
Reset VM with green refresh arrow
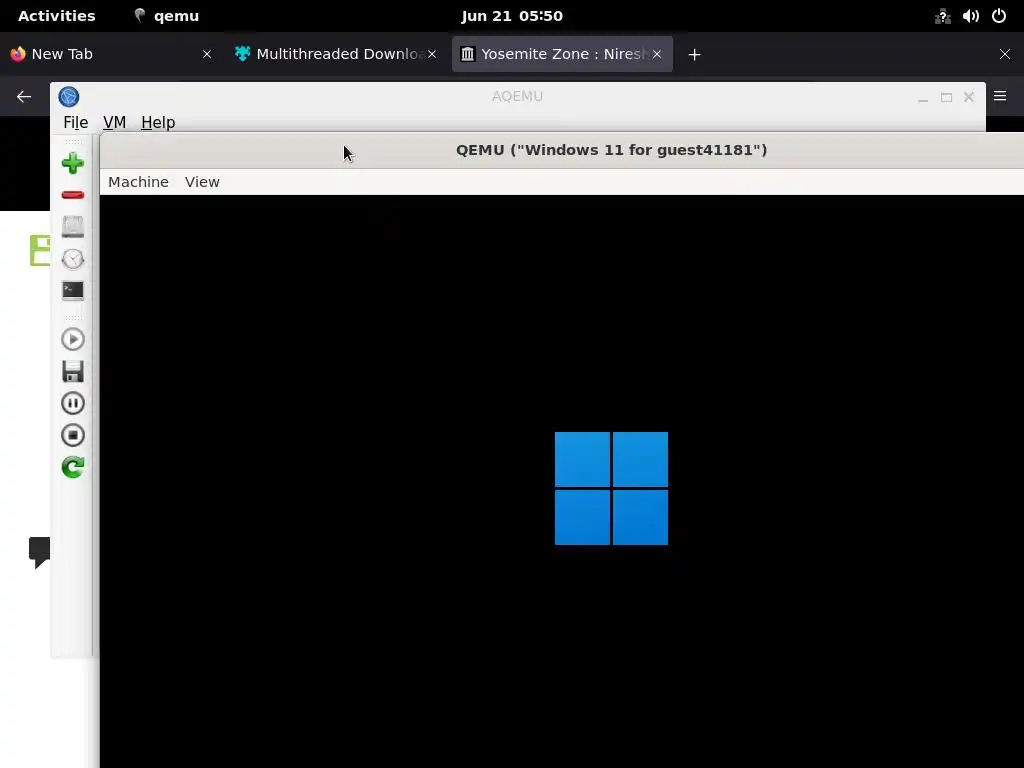pos(72,467)
